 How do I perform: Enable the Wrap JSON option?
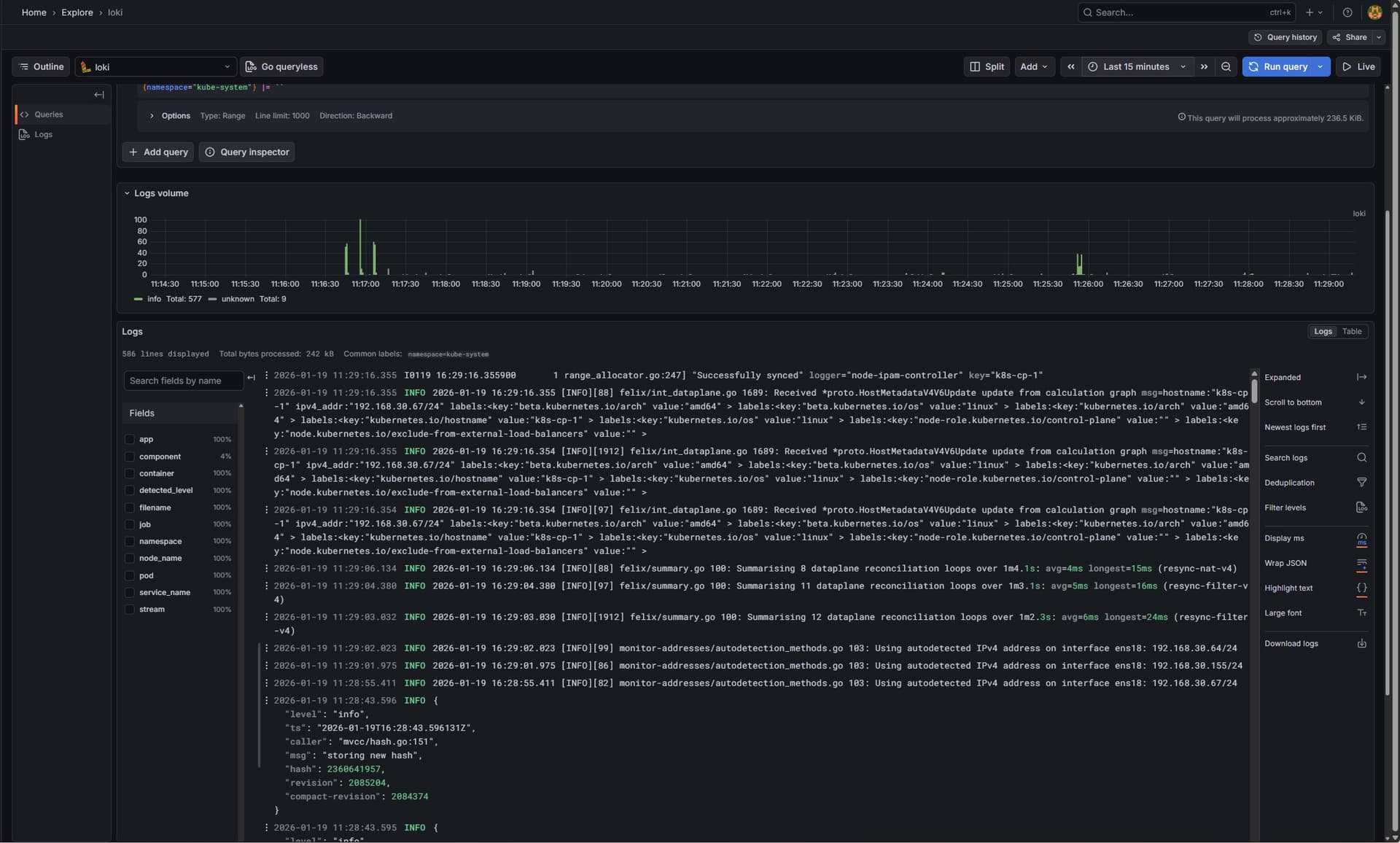1362,564
